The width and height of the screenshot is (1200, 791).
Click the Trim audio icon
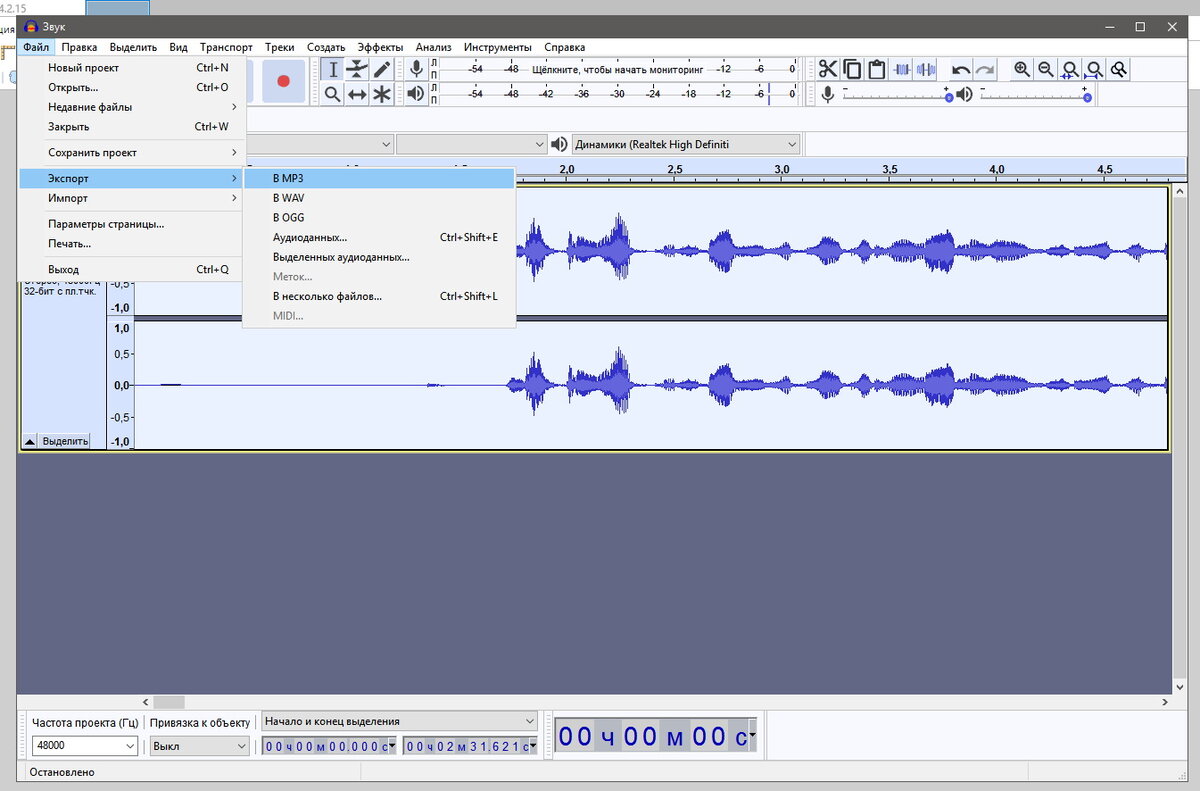pyautogui.click(x=902, y=69)
